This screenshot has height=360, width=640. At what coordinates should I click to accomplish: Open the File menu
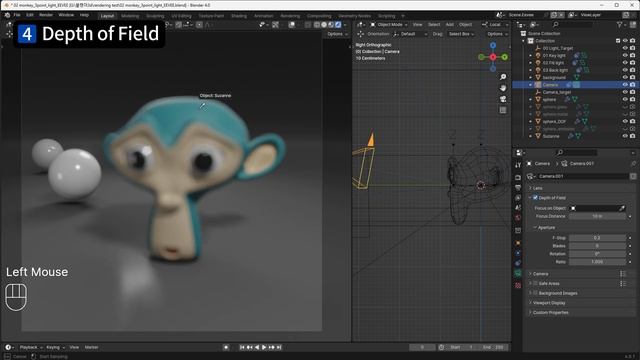tap(17, 15)
